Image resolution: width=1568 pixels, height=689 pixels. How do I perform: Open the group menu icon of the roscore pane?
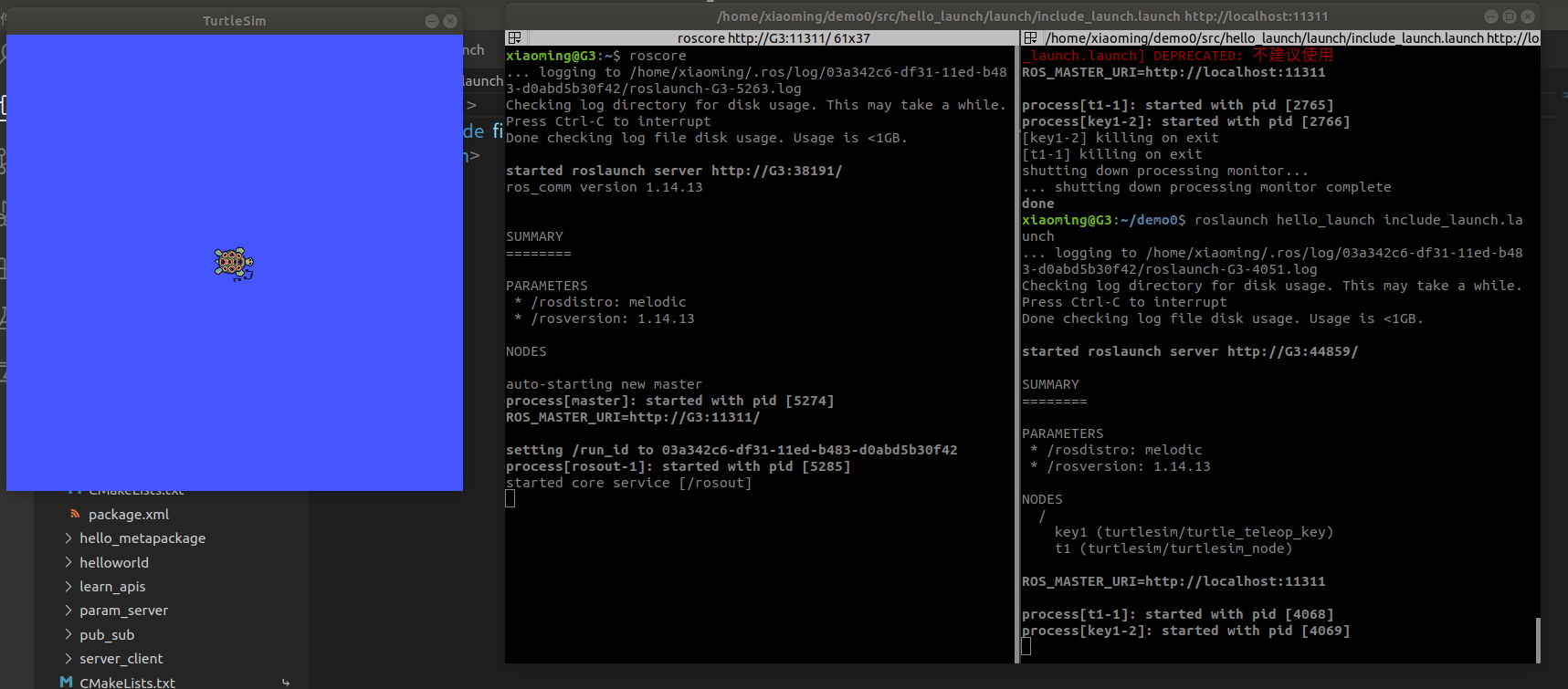click(514, 37)
